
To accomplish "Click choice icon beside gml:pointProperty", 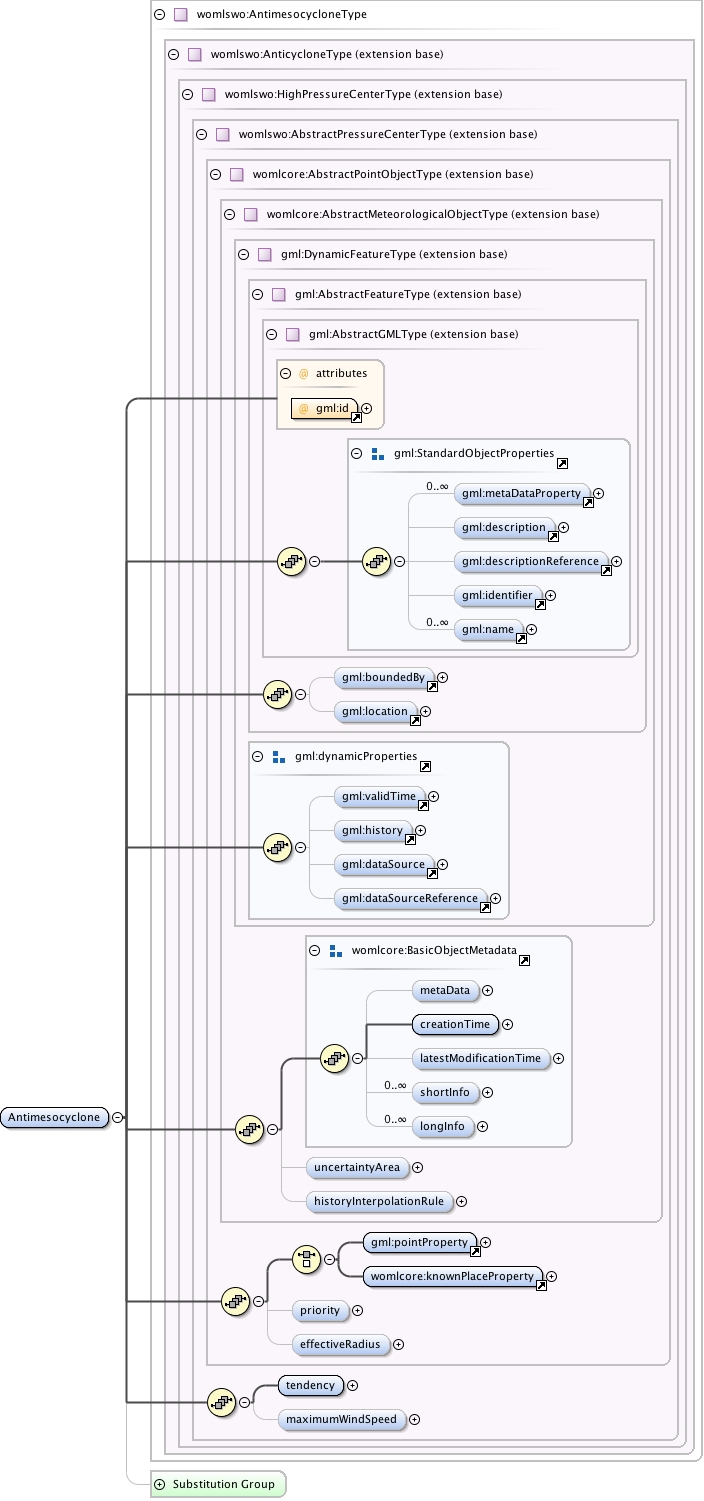I will 306,1260.
